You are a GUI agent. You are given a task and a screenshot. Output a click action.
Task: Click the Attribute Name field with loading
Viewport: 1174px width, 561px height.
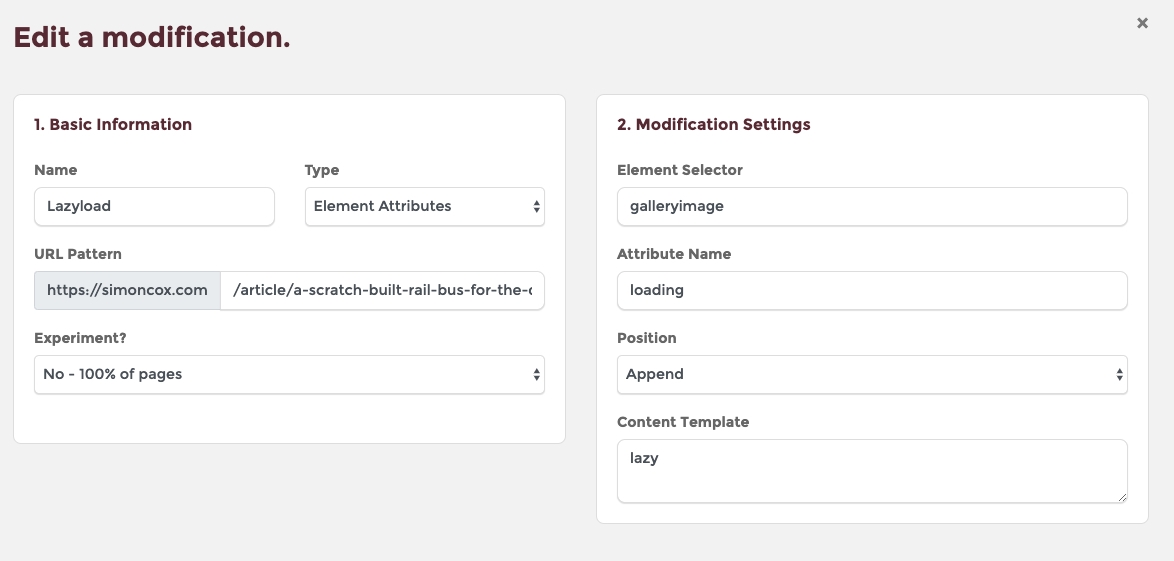coord(871,290)
